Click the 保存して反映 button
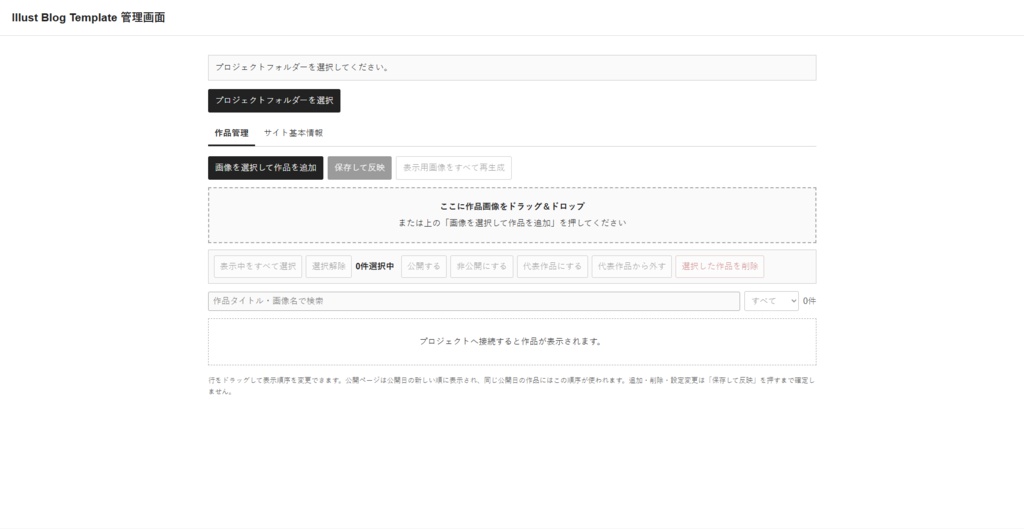 click(x=360, y=168)
